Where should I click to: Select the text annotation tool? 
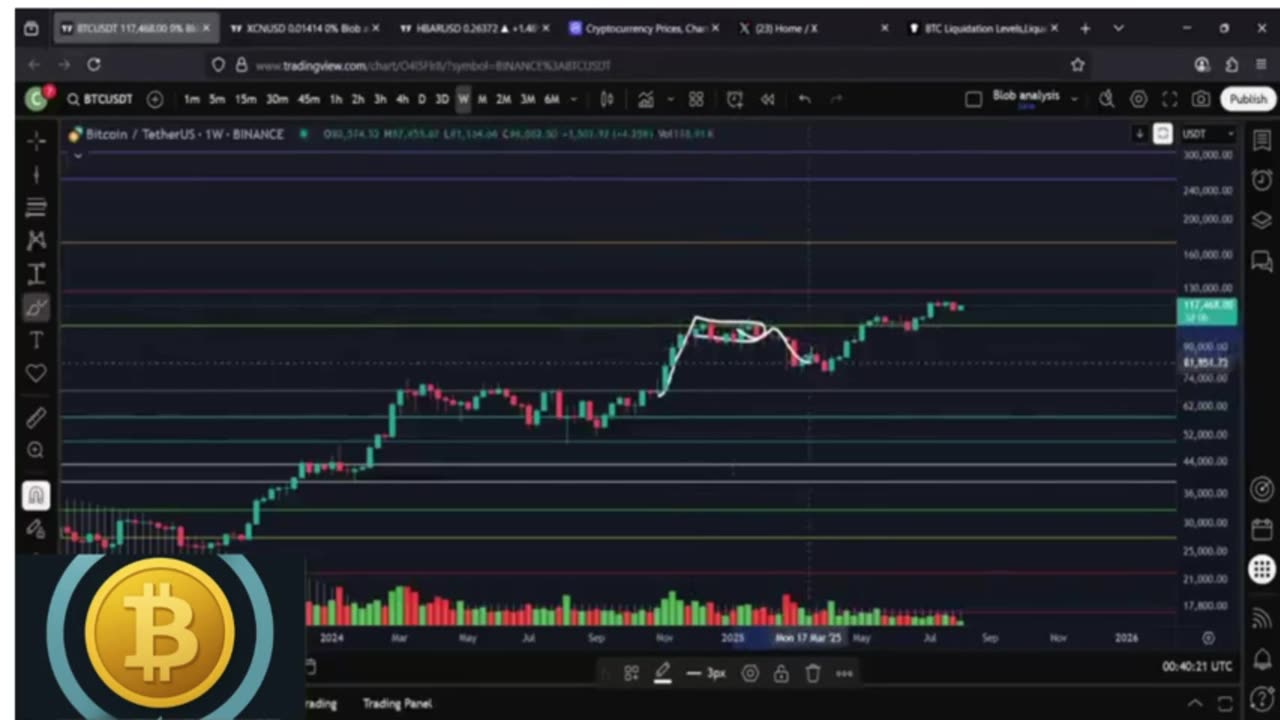(x=36, y=340)
